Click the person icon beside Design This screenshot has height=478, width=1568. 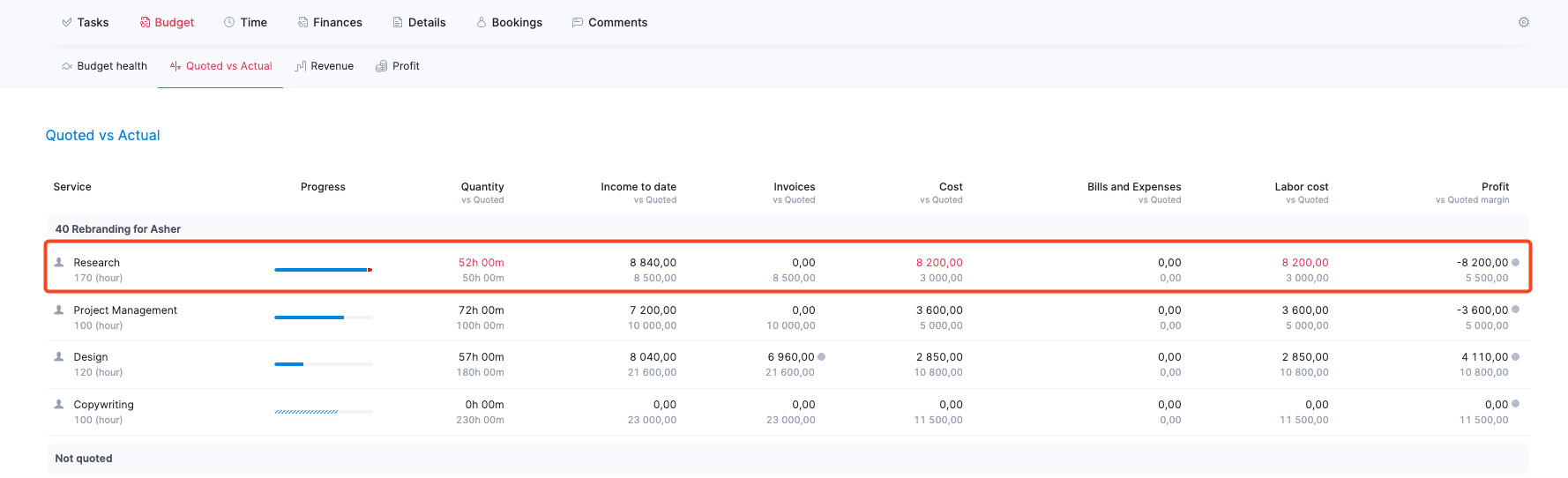tap(59, 356)
